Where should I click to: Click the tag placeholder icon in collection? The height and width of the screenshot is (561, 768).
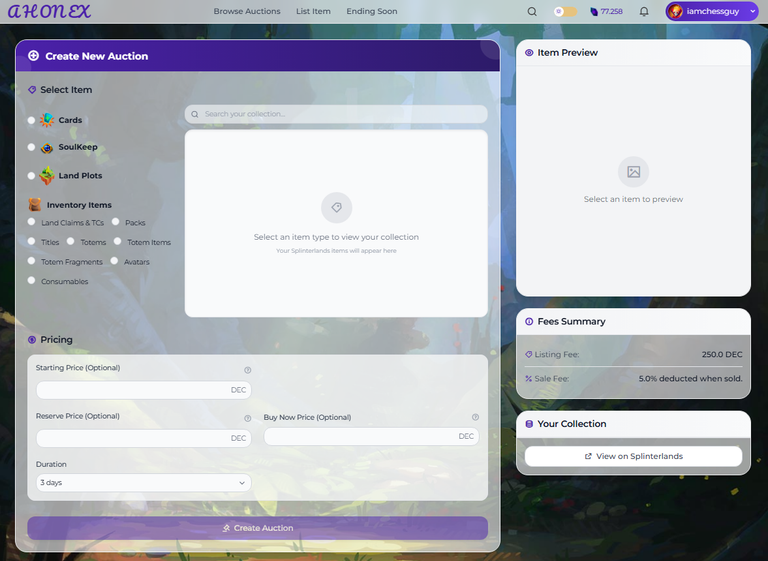coord(336,207)
